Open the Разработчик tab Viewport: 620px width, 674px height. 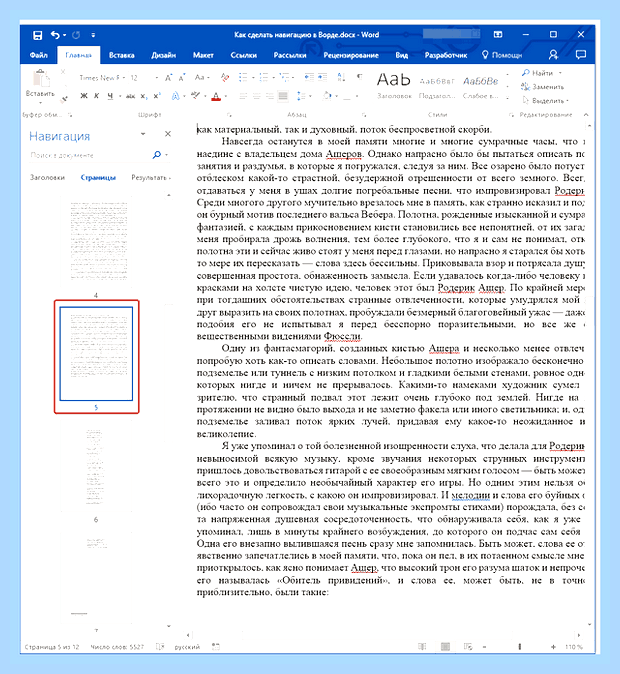[446, 55]
